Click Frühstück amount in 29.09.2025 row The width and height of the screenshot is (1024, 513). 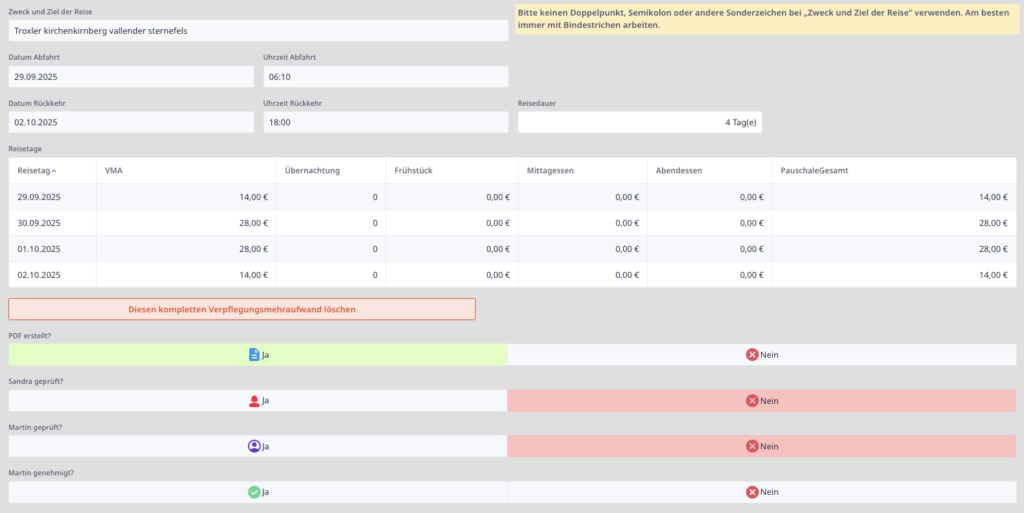[x=452, y=196]
